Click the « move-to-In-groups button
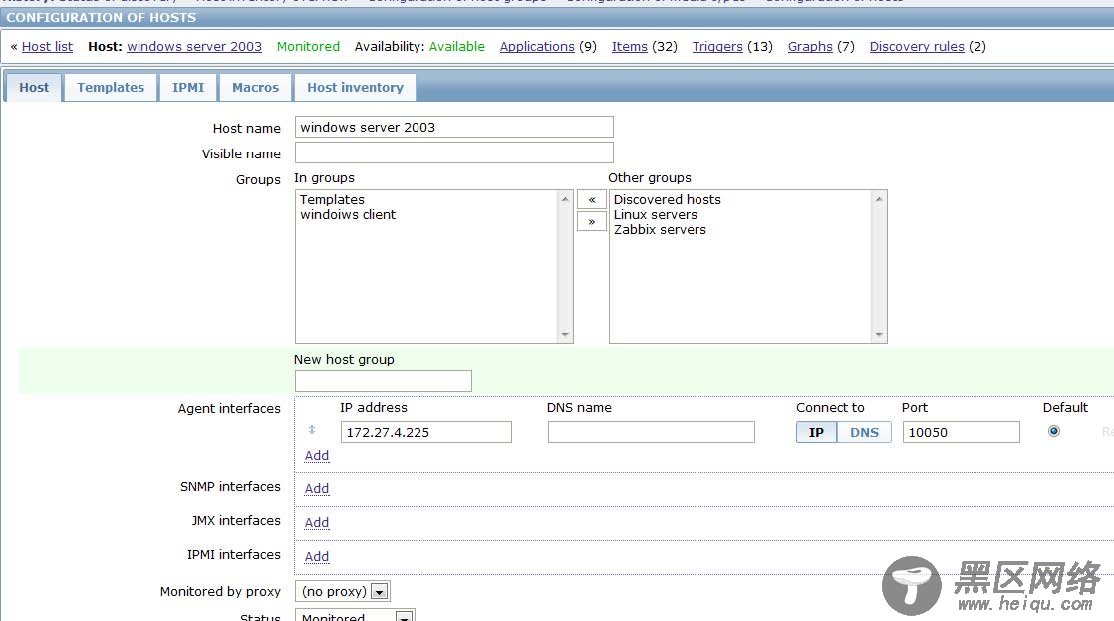 [x=592, y=200]
